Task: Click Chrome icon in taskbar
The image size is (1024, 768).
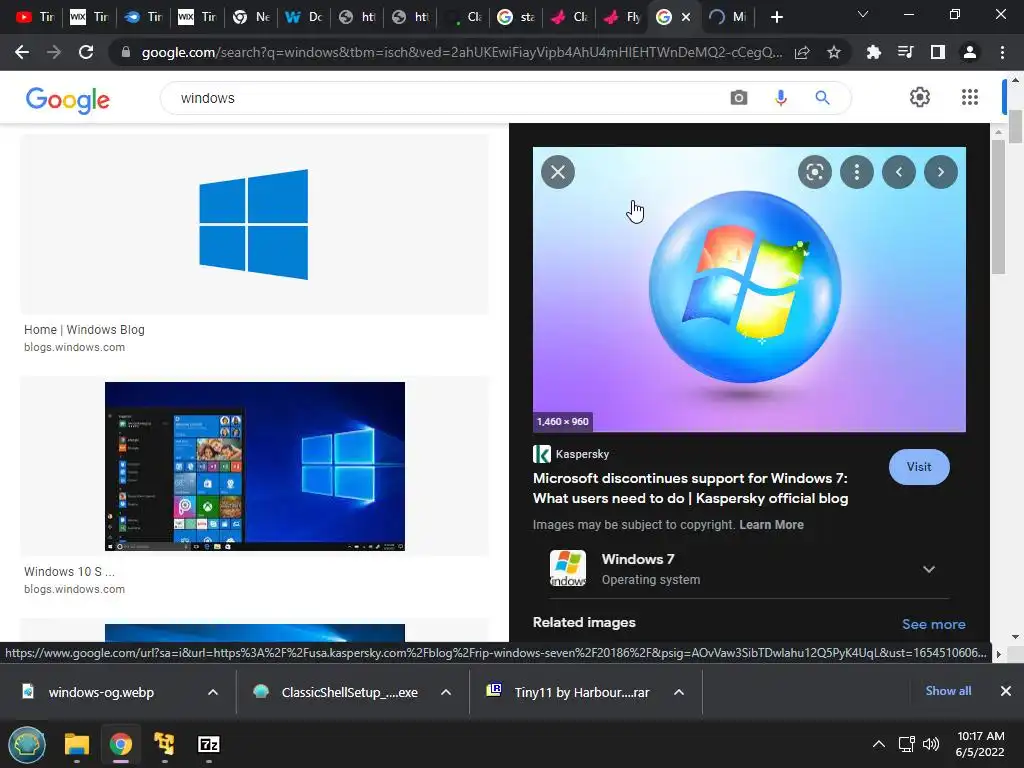Action: click(121, 744)
